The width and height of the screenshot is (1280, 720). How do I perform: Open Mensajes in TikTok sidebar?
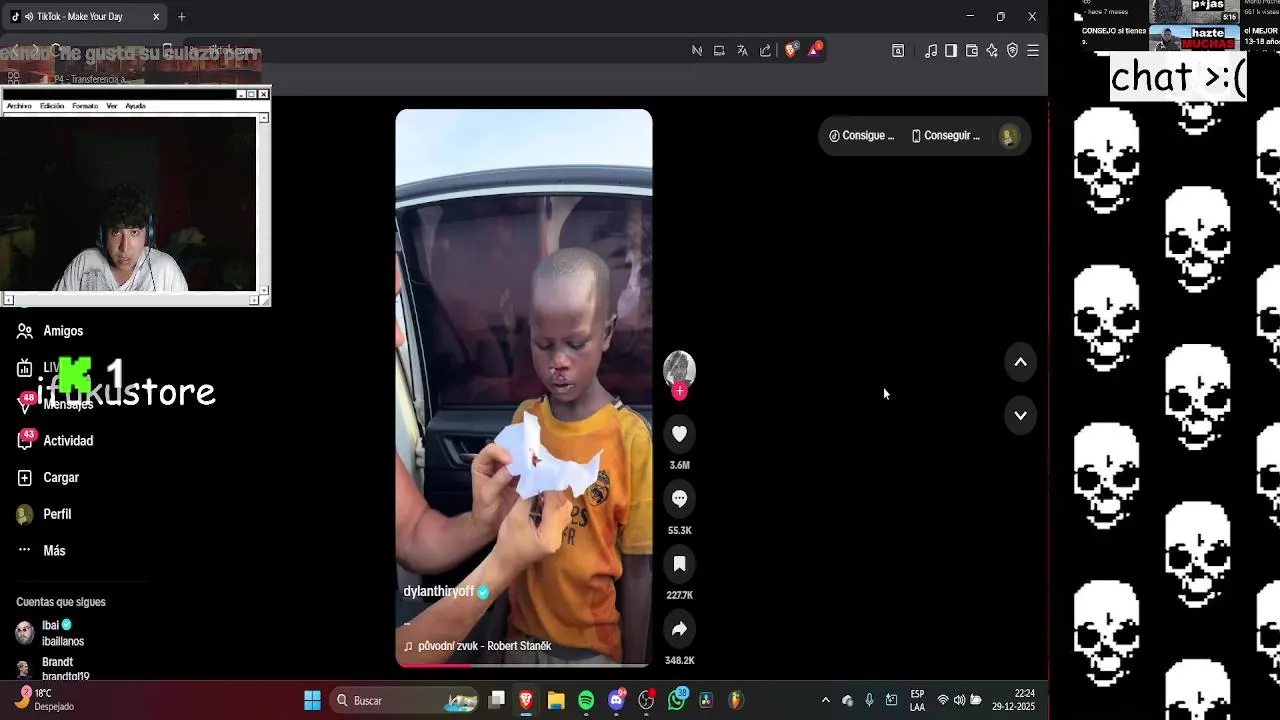pyautogui.click(x=55, y=404)
